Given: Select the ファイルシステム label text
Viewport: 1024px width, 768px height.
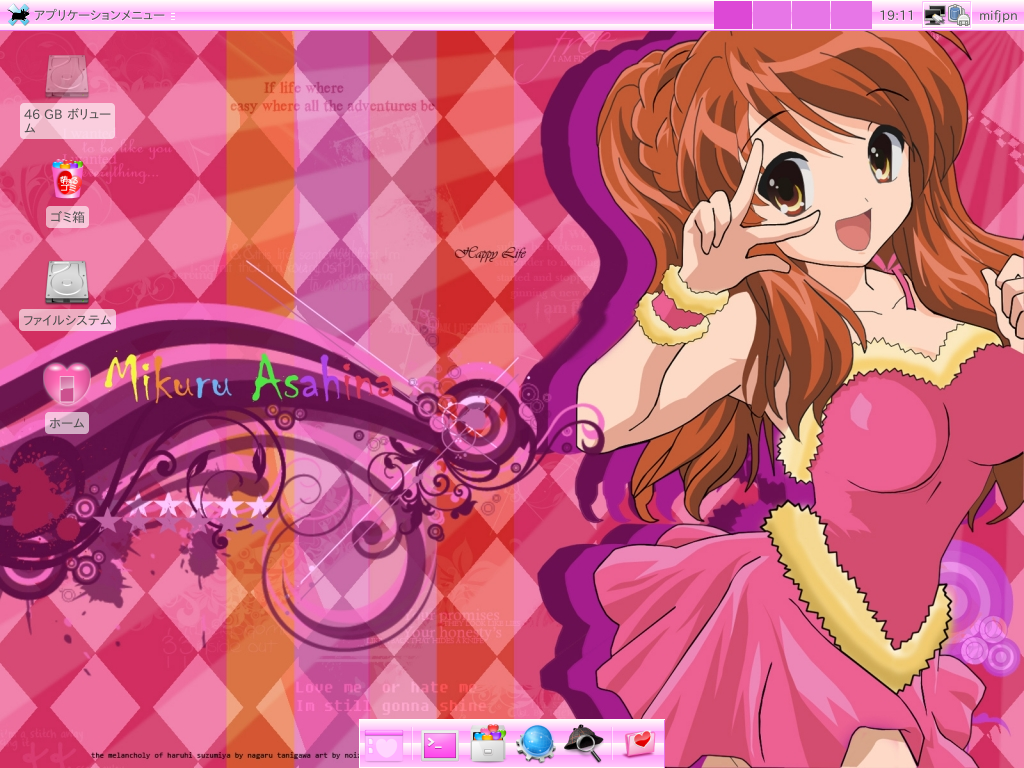Looking at the screenshot, I should tap(67, 320).
